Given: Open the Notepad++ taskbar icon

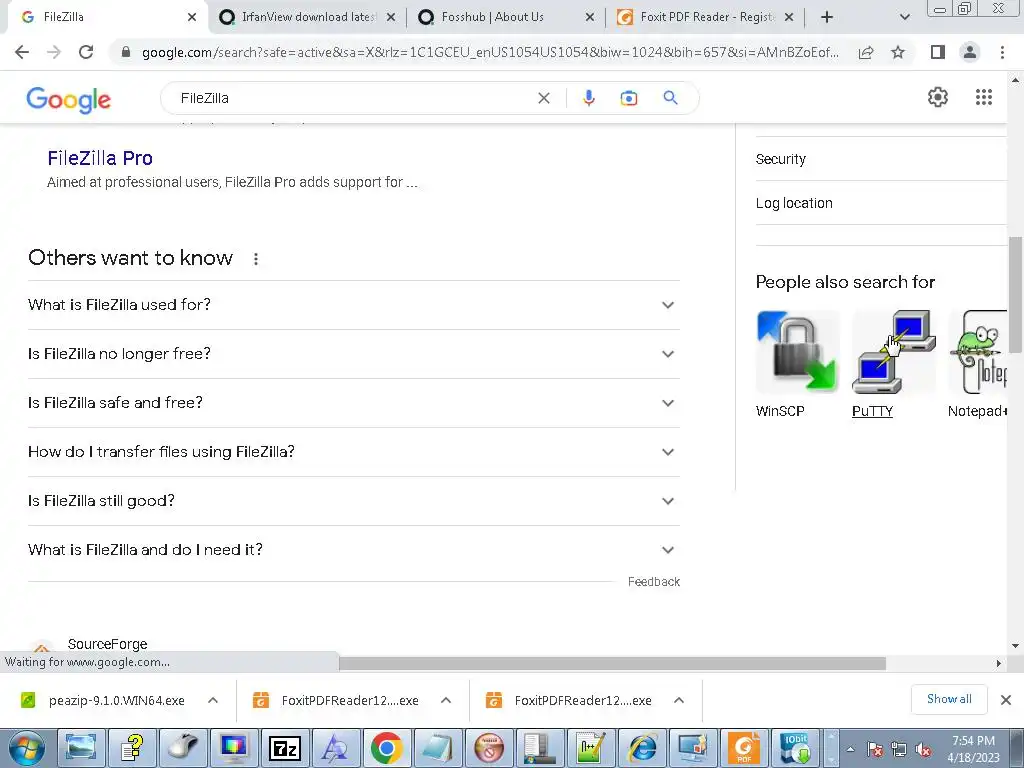Looking at the screenshot, I should click(x=591, y=748).
